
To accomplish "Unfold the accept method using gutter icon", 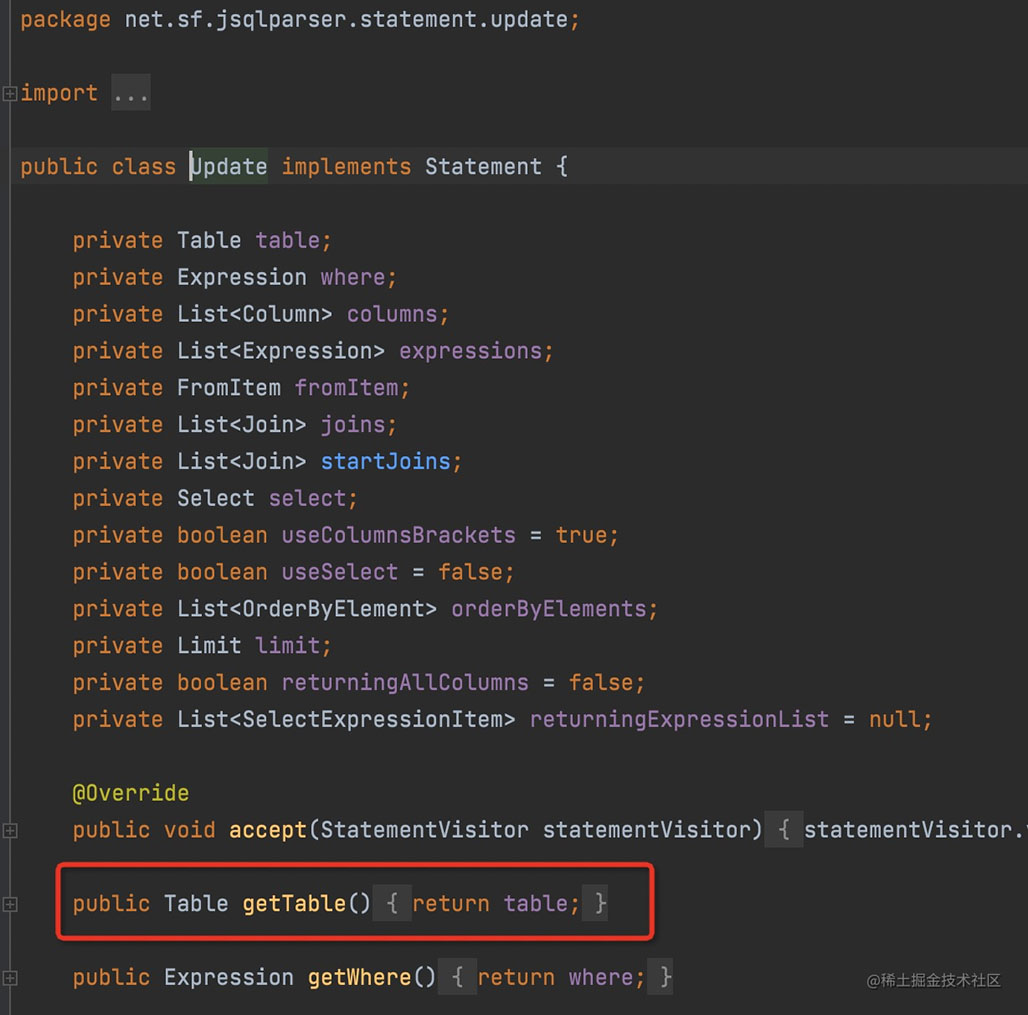I will click(x=9, y=830).
